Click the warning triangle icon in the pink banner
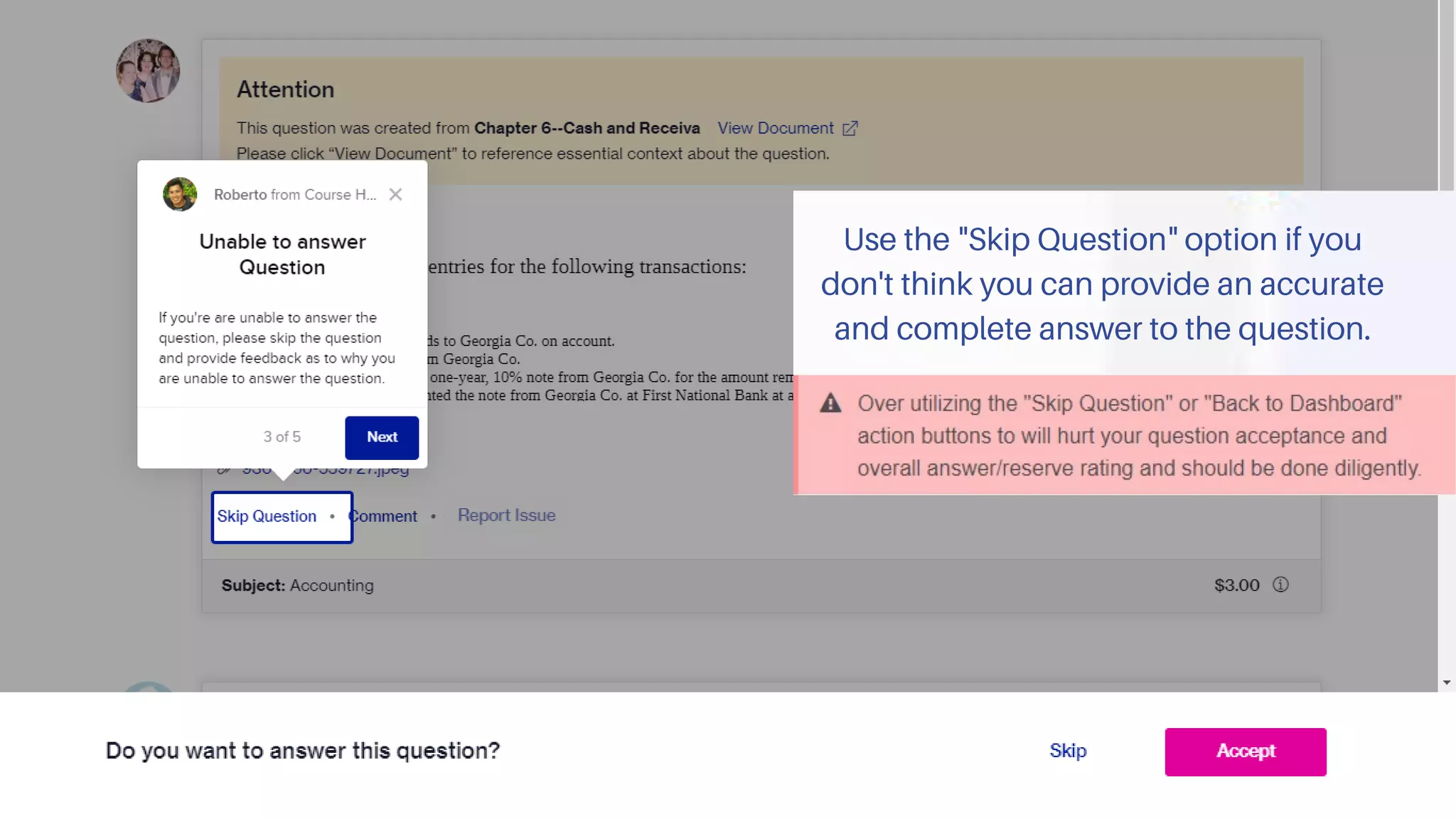 point(830,404)
